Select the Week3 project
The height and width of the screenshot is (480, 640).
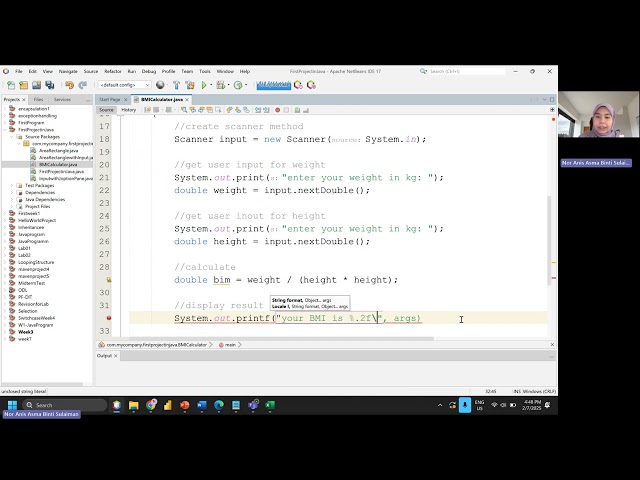(x=26, y=332)
